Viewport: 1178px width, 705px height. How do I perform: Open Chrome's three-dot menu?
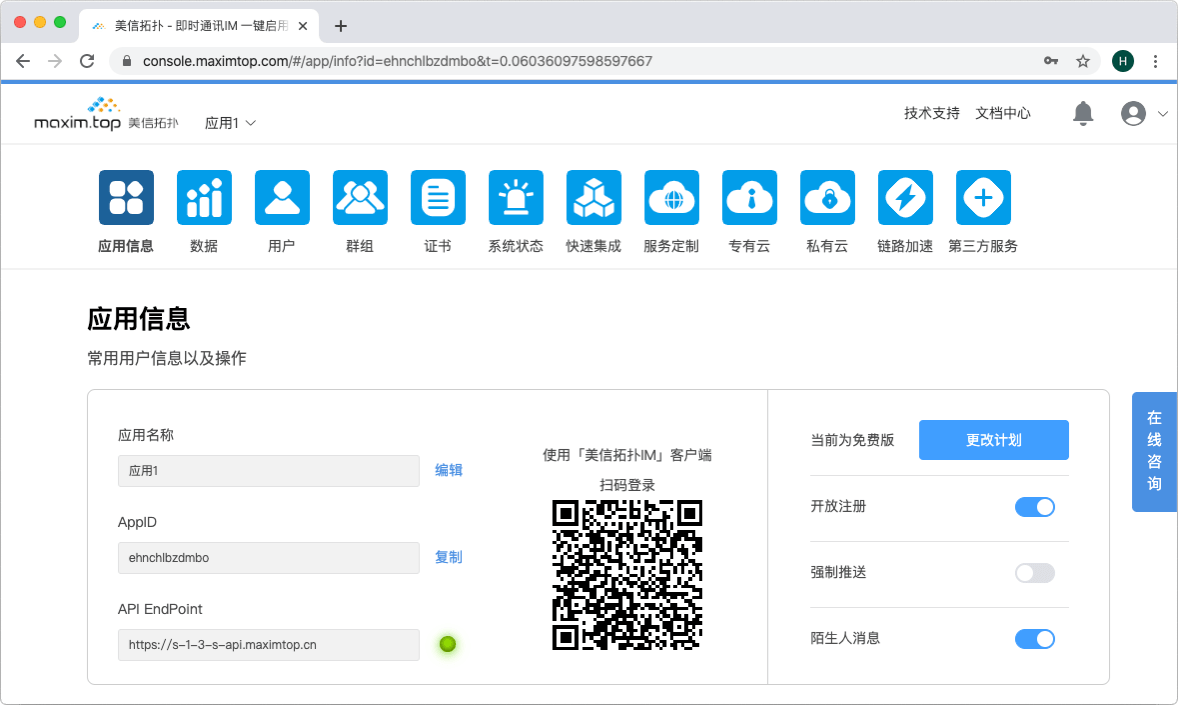click(x=1156, y=61)
